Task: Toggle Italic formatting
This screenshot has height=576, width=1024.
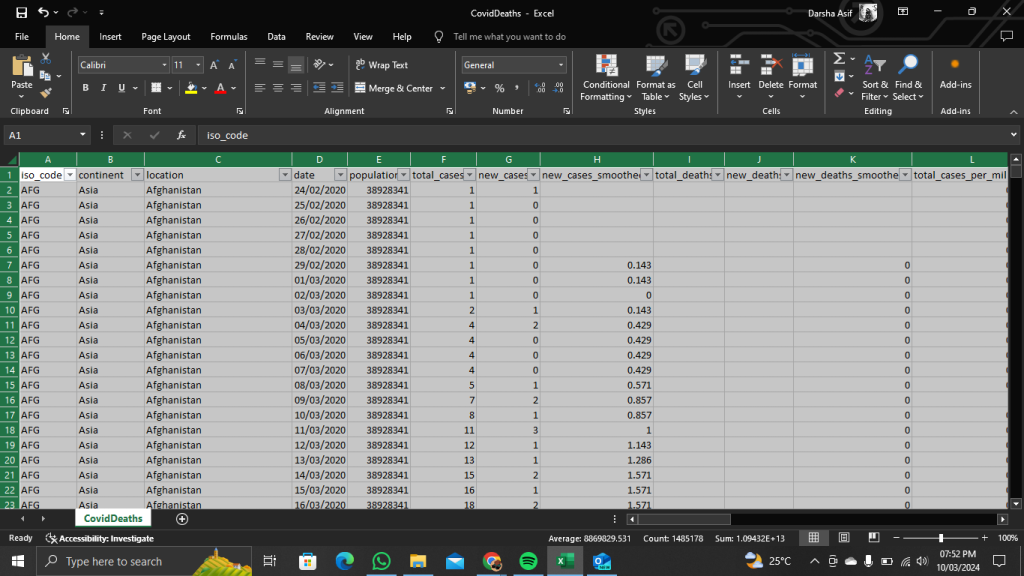Action: pos(102,88)
